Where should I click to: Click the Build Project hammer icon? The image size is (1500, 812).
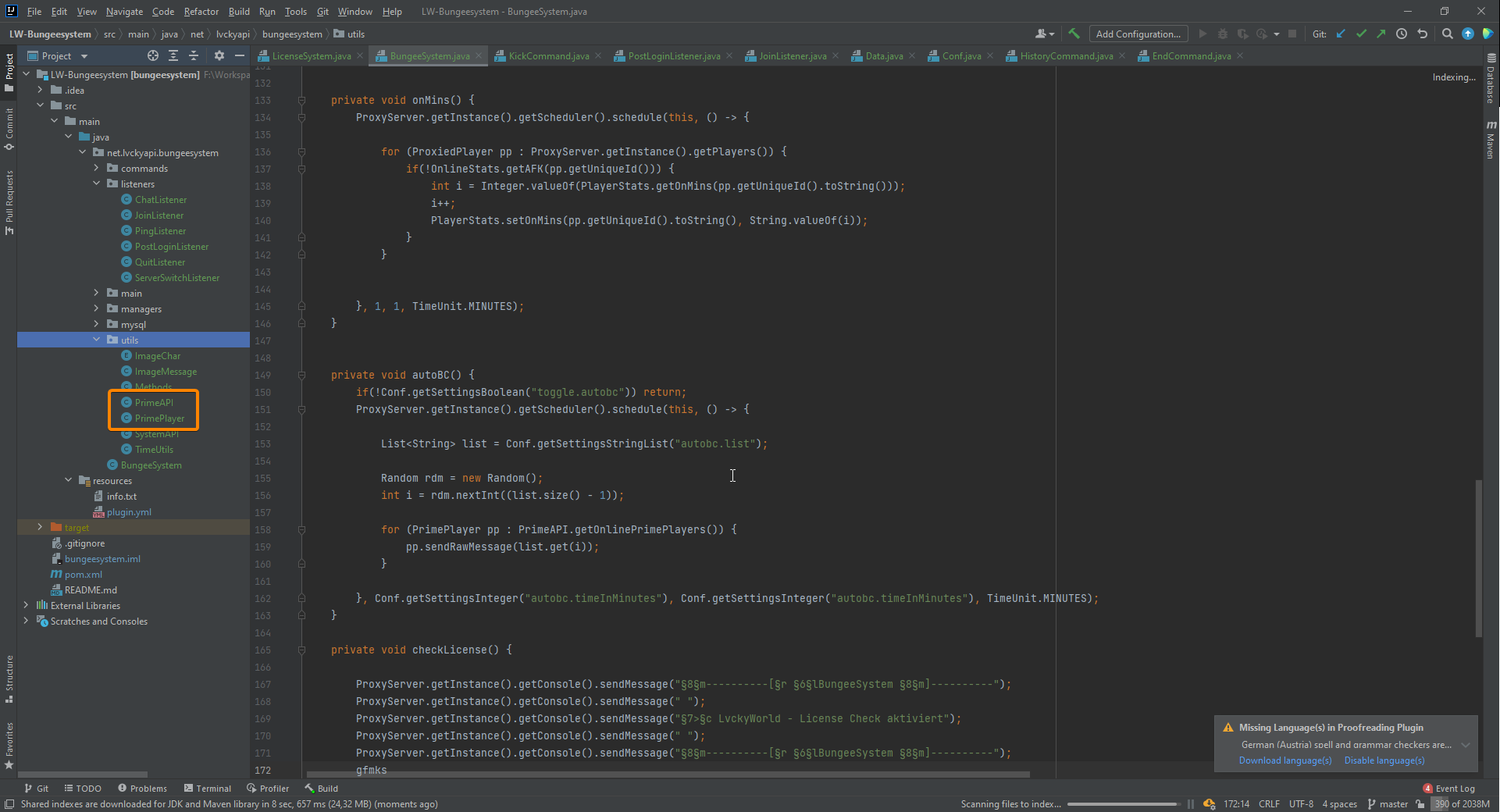[x=1074, y=34]
